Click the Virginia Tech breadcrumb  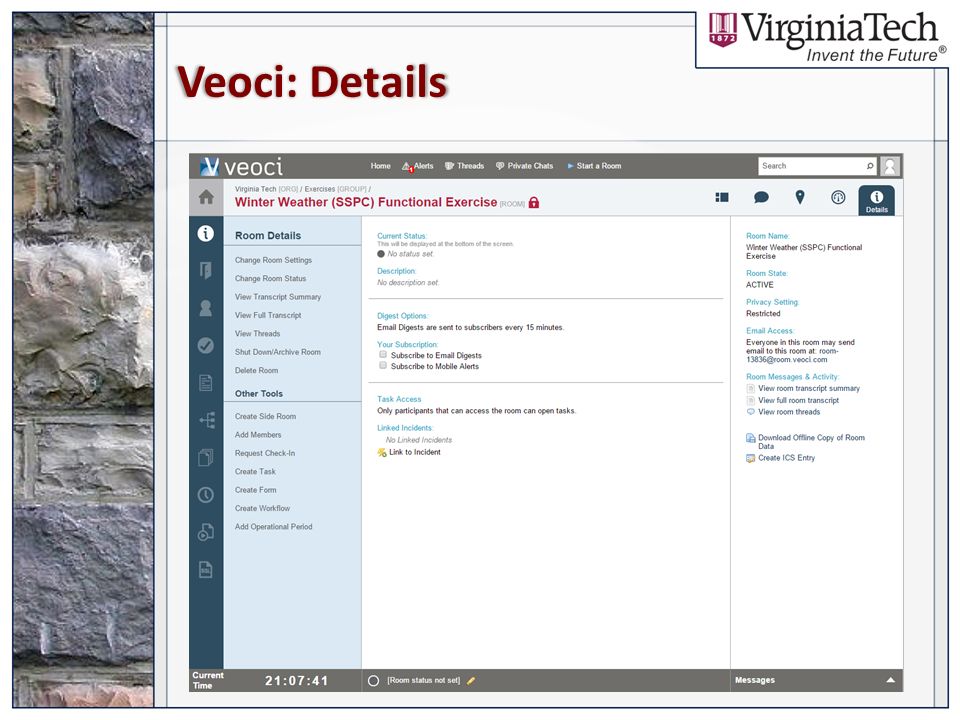pyautogui.click(x=255, y=189)
